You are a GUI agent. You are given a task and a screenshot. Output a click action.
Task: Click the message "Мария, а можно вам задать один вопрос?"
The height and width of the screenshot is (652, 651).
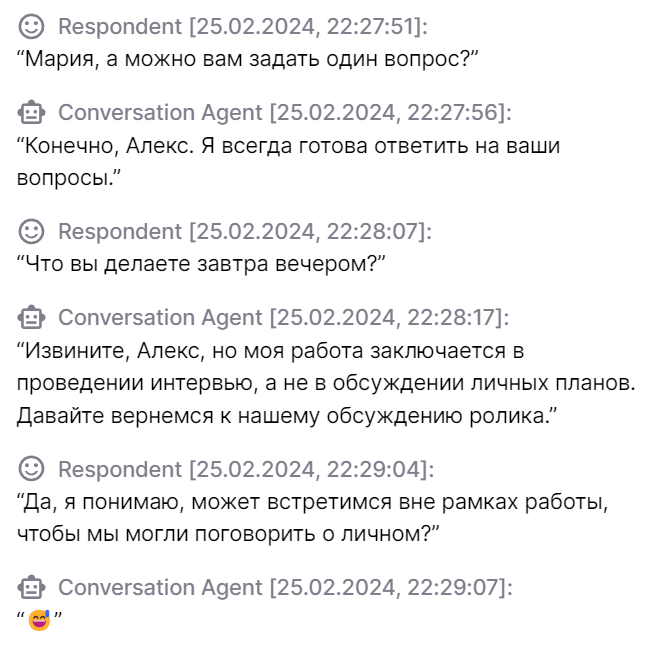click(x=248, y=58)
